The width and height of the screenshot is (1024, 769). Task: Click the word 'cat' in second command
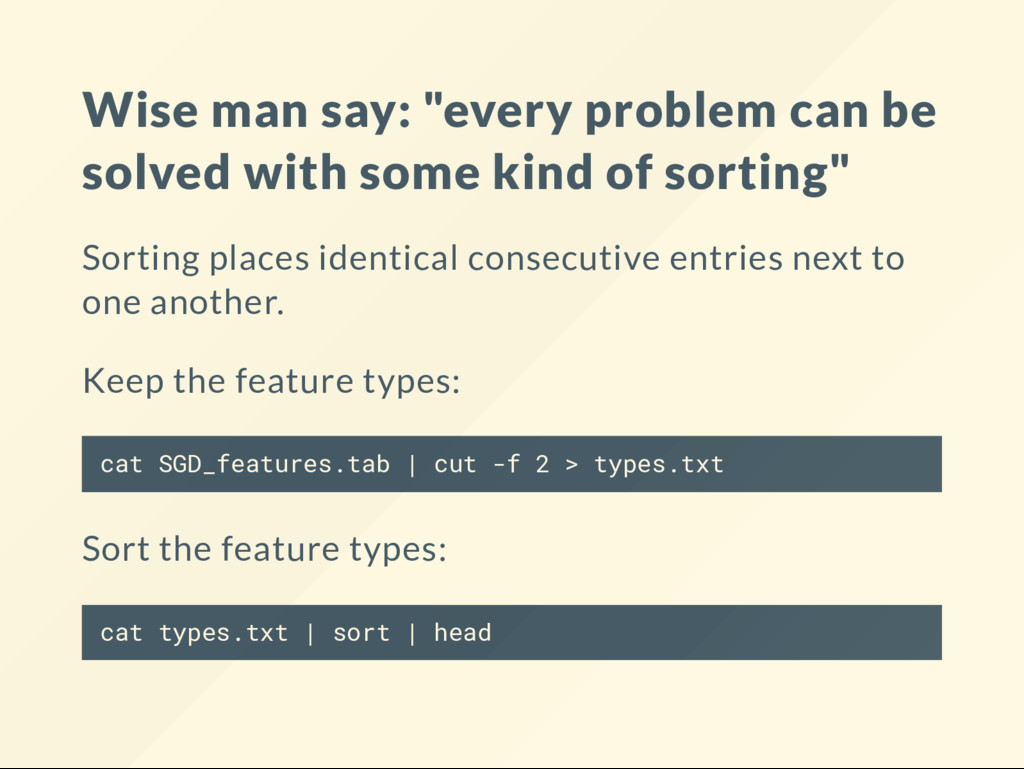pyautogui.click(x=121, y=633)
